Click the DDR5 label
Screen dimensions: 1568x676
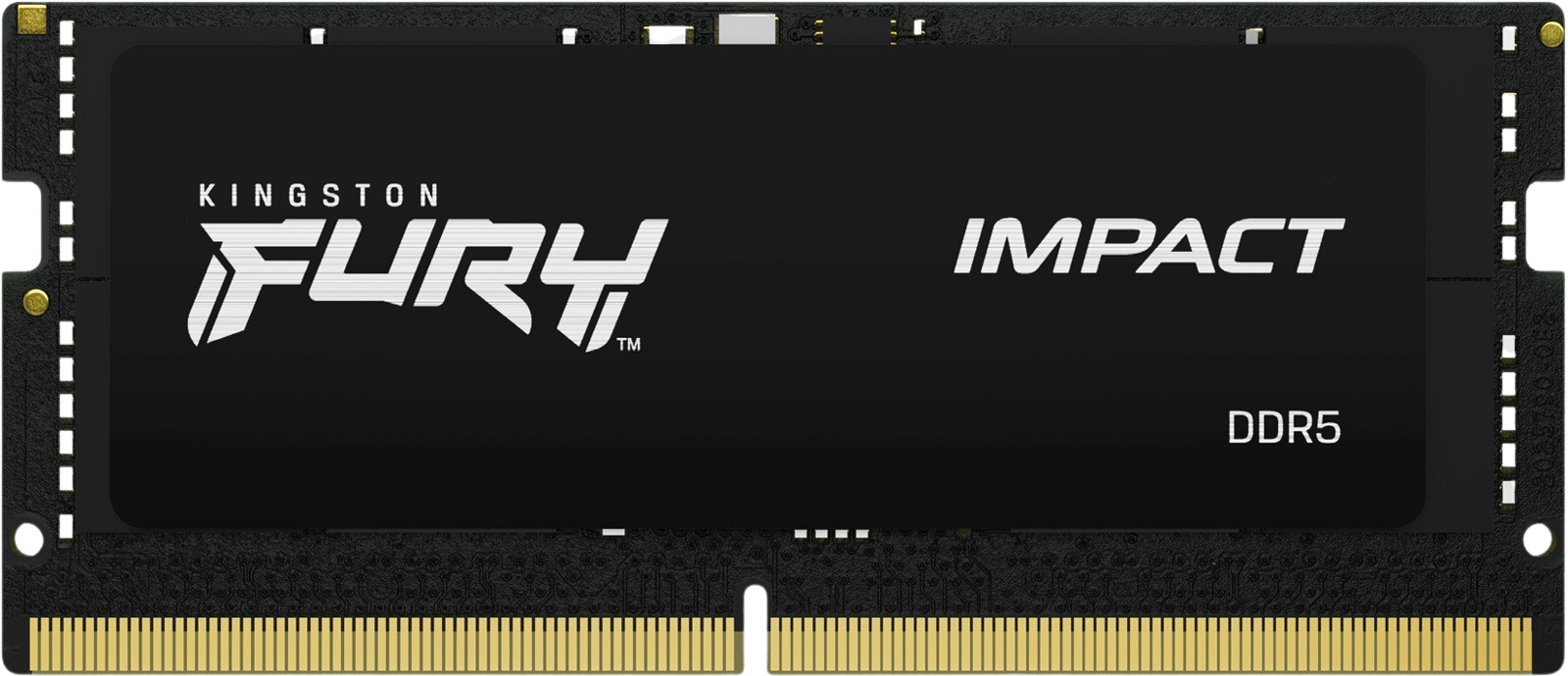[x=1284, y=428]
